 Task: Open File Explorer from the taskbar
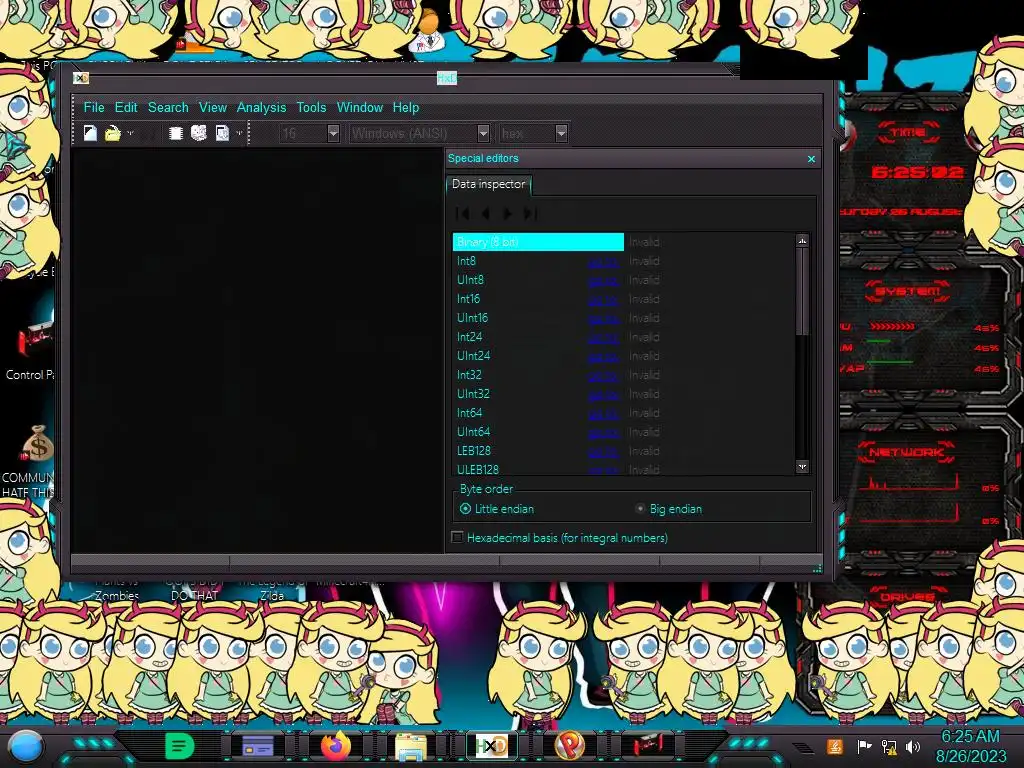(x=411, y=746)
